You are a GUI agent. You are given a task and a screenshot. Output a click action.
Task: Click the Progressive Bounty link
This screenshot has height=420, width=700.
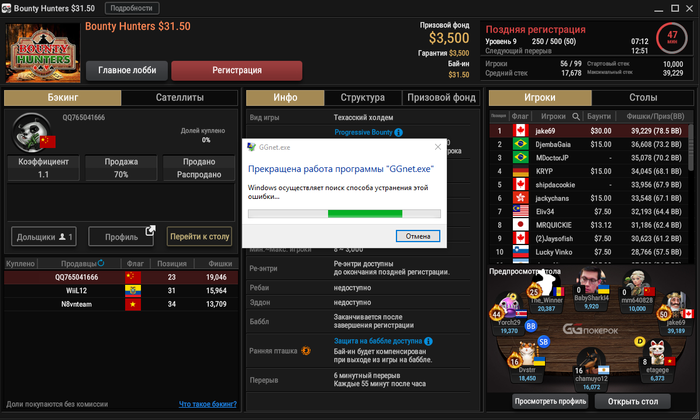click(x=363, y=132)
